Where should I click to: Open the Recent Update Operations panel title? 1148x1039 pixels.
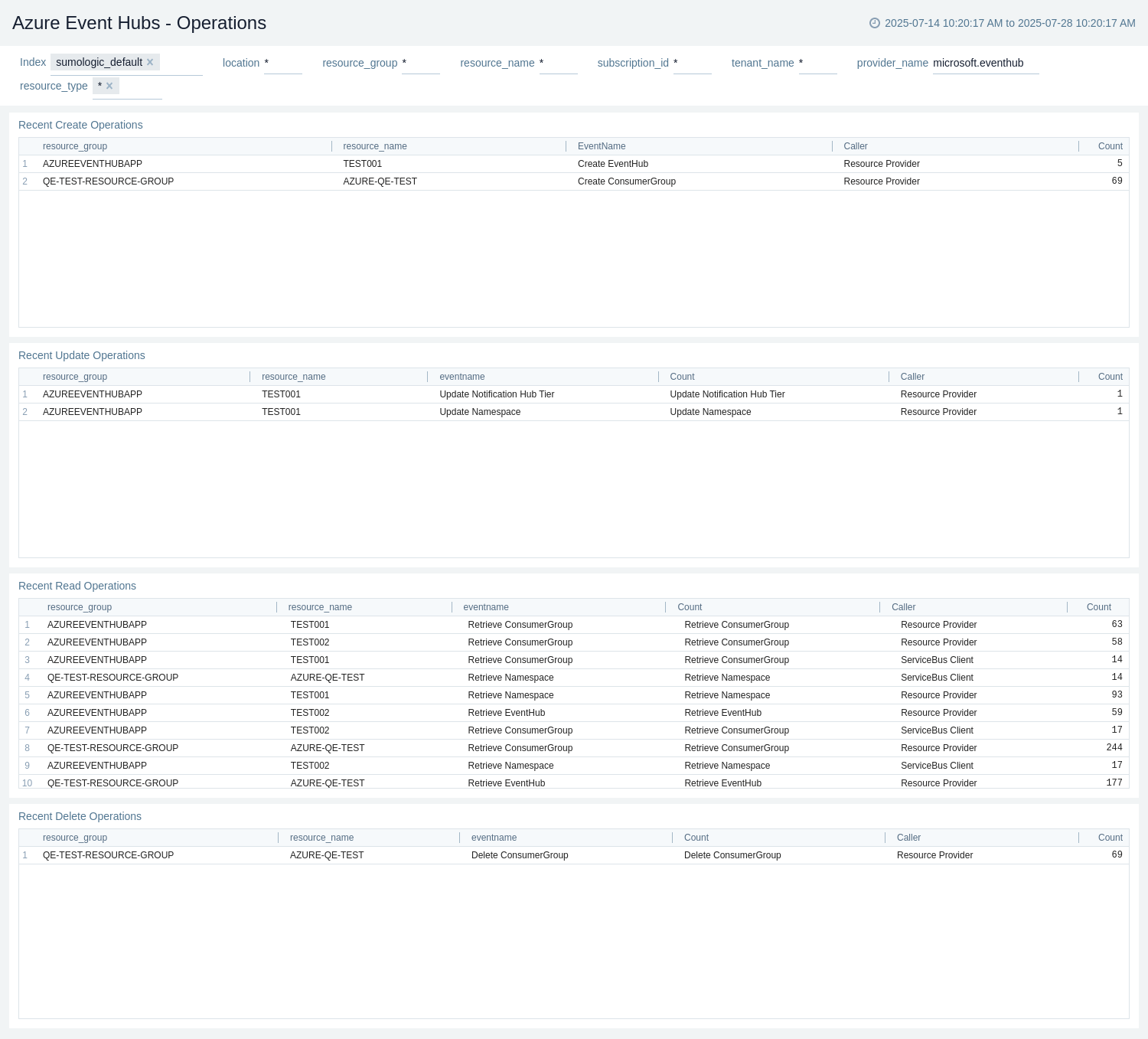[82, 355]
